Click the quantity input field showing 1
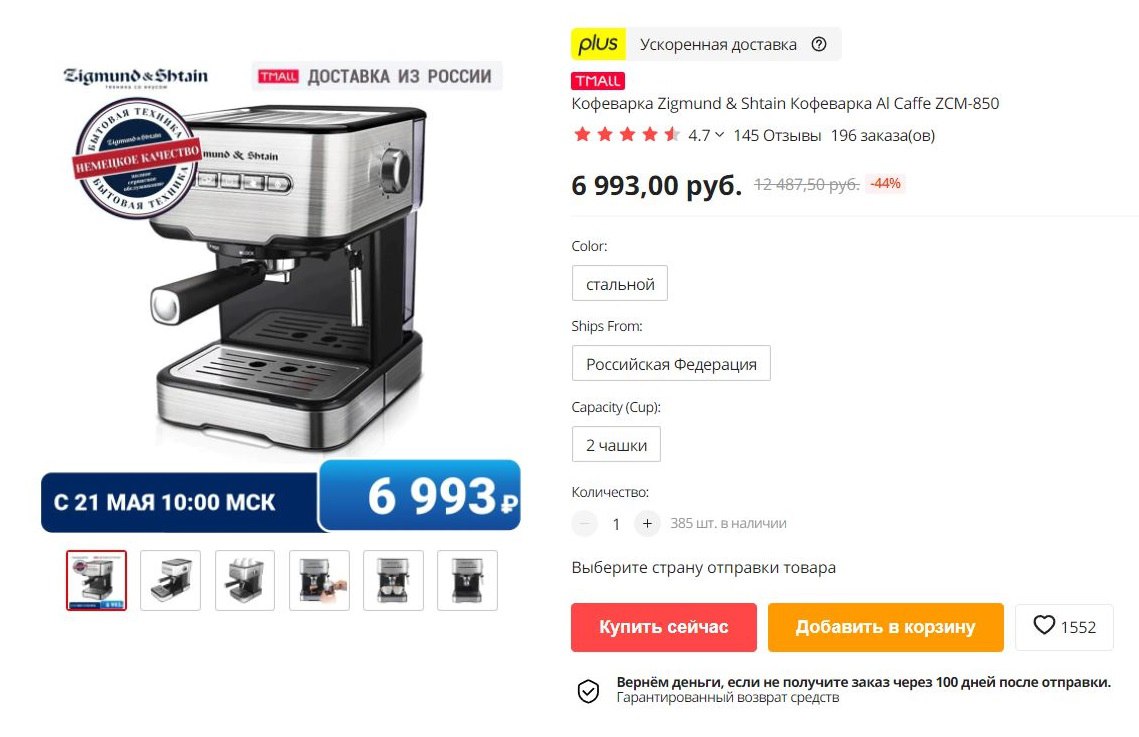Screen dimensions: 1139x737 616,524
